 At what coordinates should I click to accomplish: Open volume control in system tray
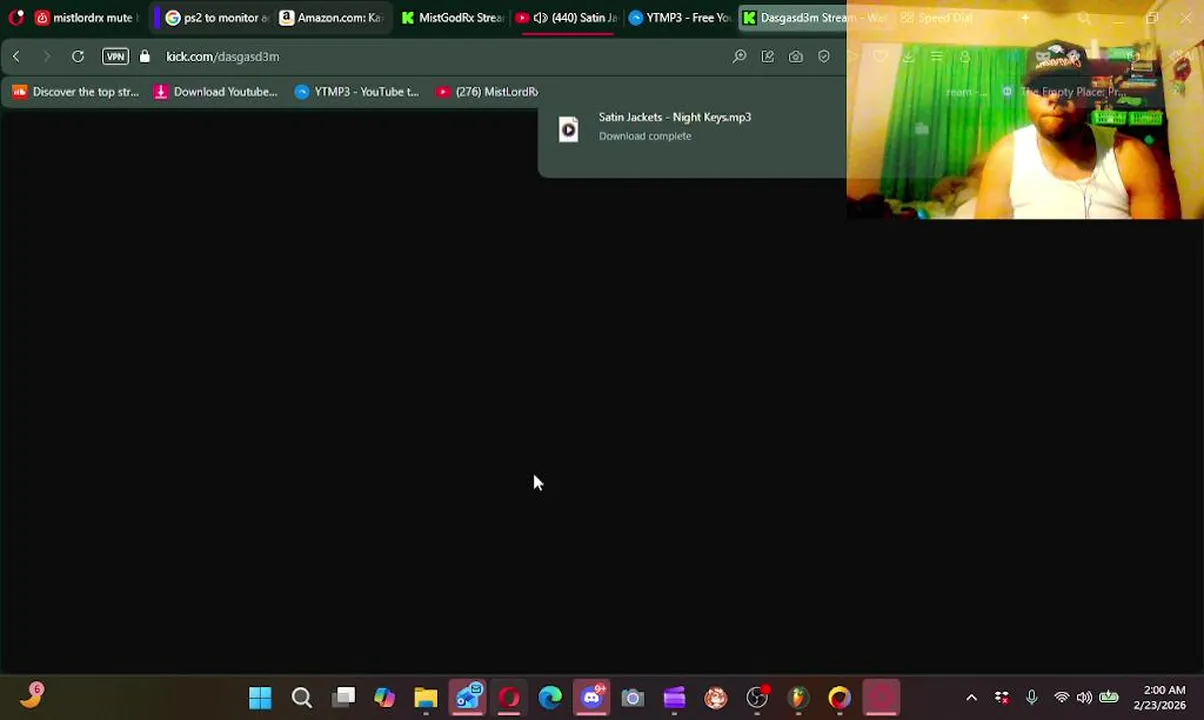[x=1084, y=698]
